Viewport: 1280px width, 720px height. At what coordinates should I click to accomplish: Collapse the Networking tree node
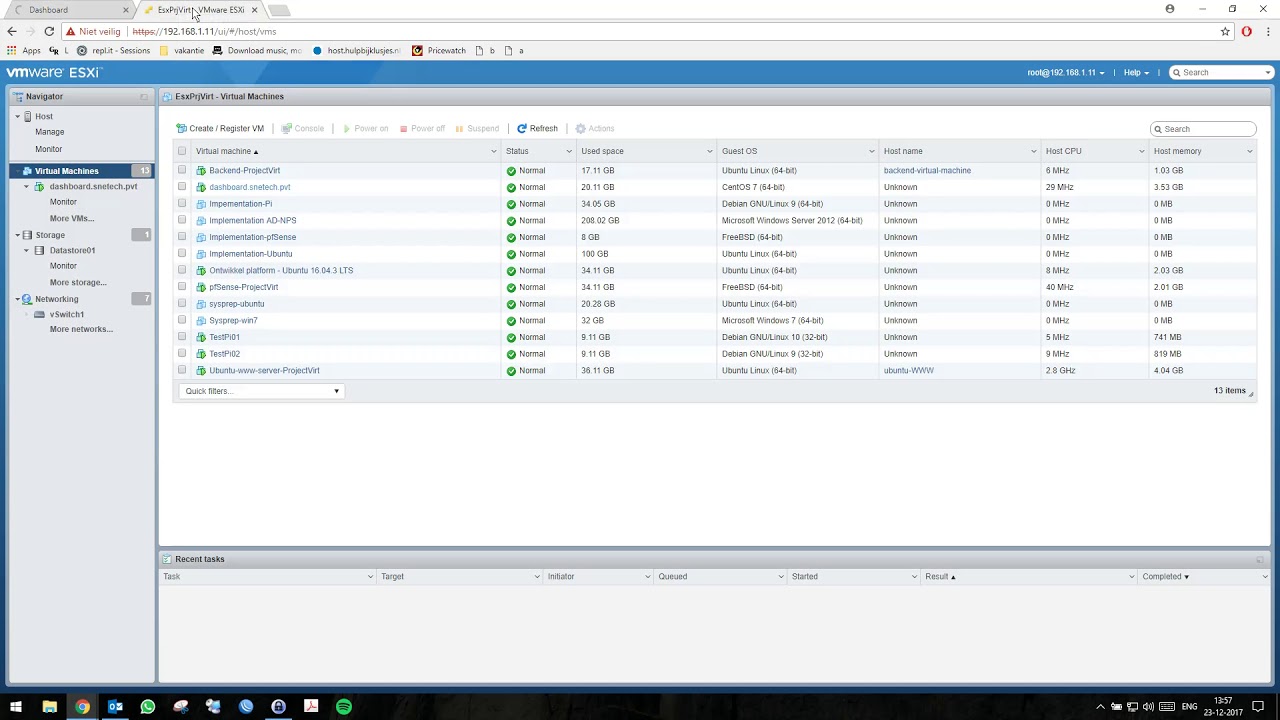17,299
